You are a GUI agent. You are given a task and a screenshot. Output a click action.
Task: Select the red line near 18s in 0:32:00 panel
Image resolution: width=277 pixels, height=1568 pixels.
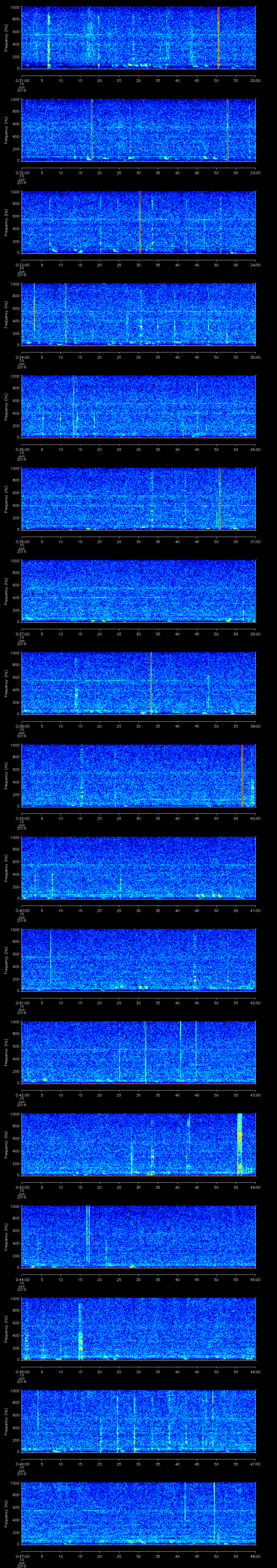point(91,130)
